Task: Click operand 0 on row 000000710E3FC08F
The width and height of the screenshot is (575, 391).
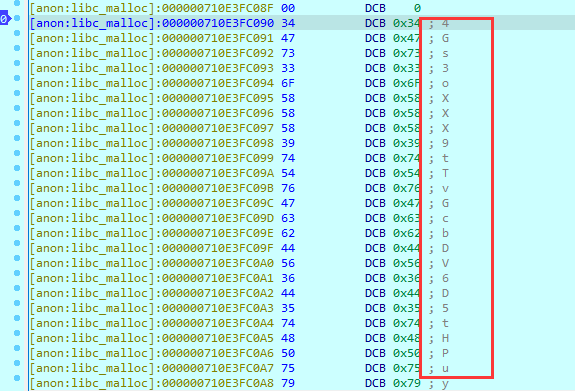Action: coord(417,8)
